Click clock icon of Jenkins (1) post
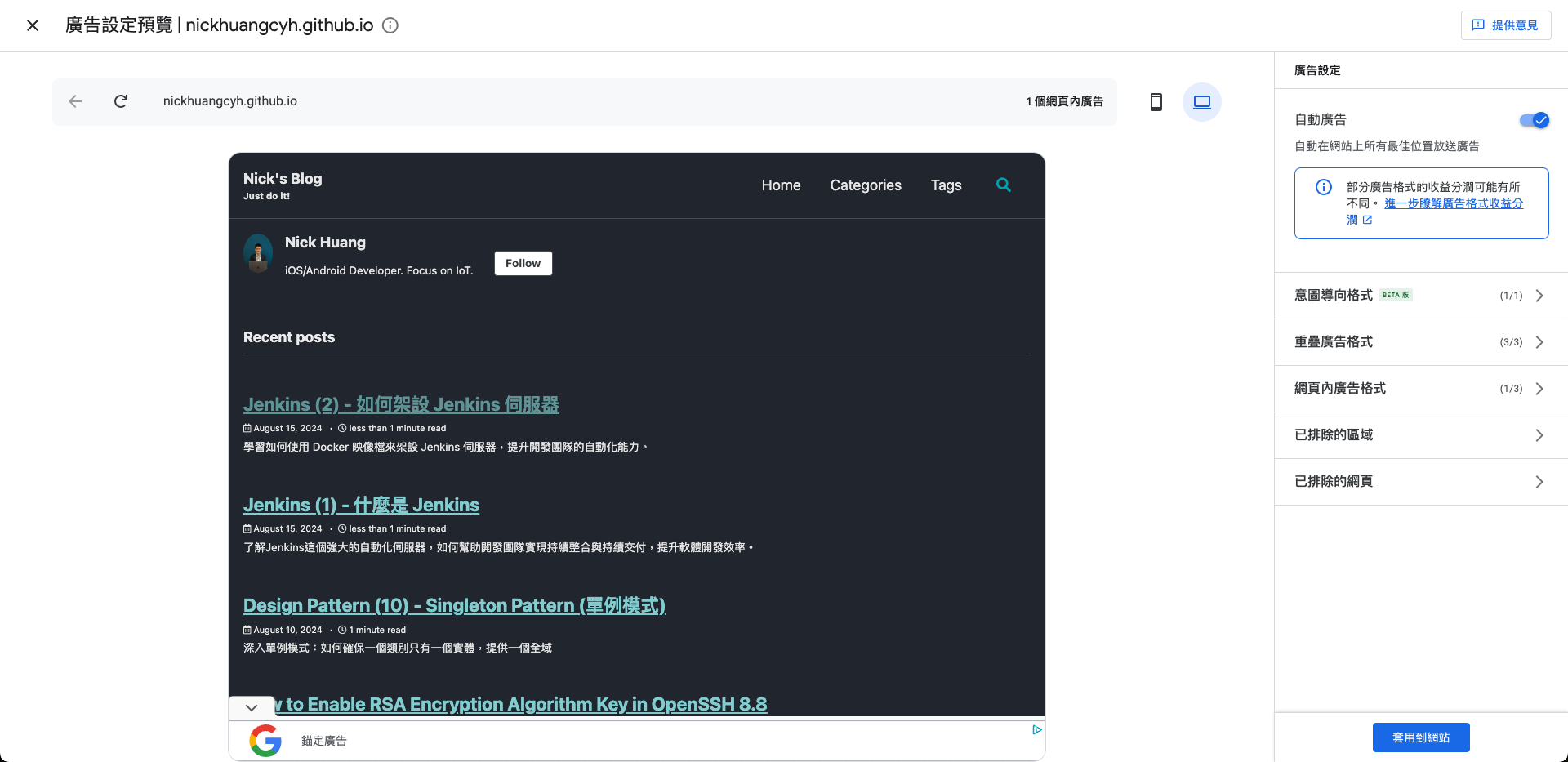Image resolution: width=1568 pixels, height=762 pixels. point(342,528)
